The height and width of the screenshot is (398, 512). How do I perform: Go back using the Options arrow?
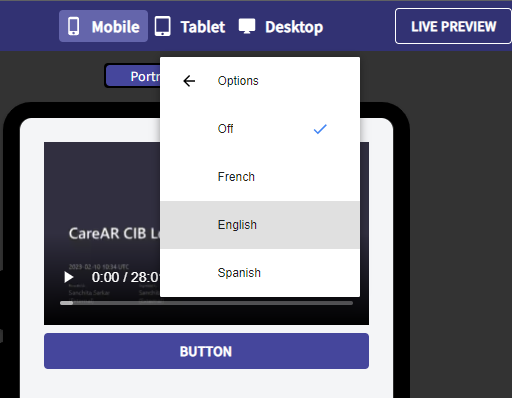[189, 81]
